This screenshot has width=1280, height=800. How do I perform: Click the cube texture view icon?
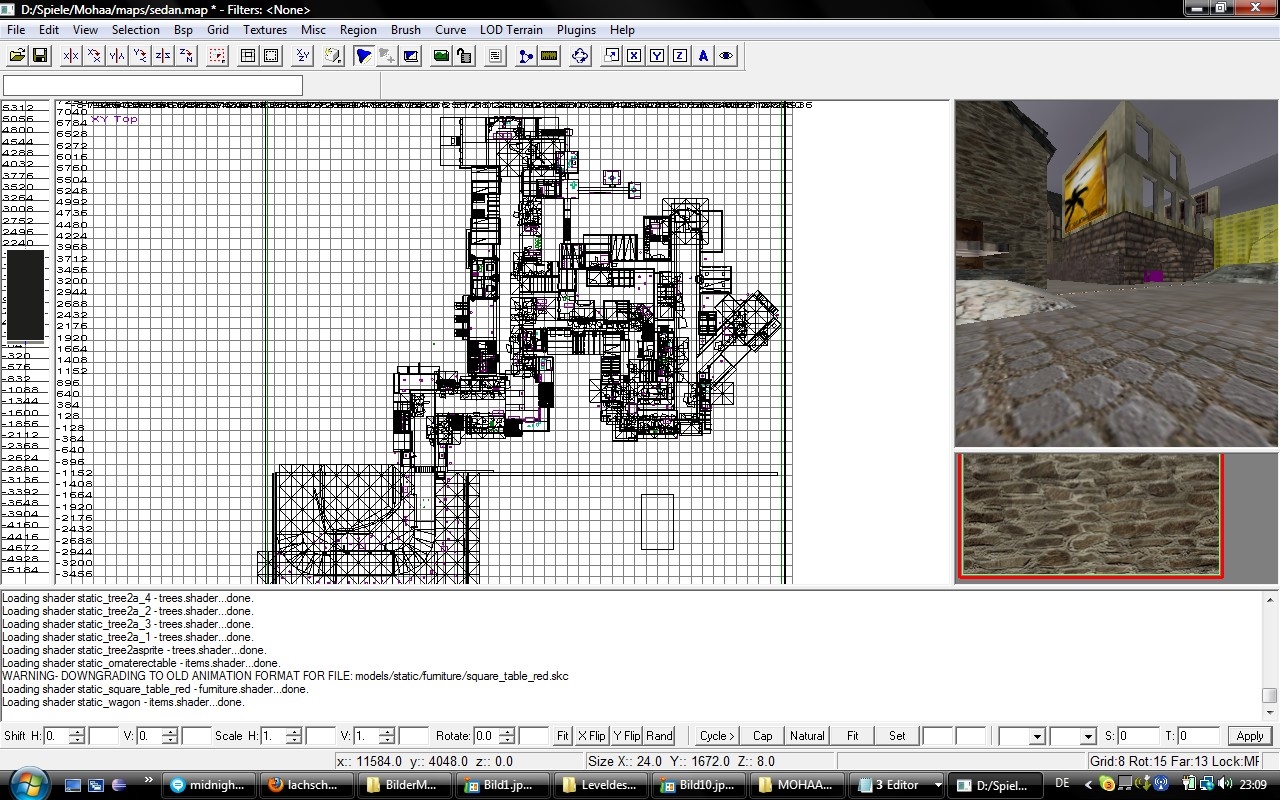coord(333,56)
